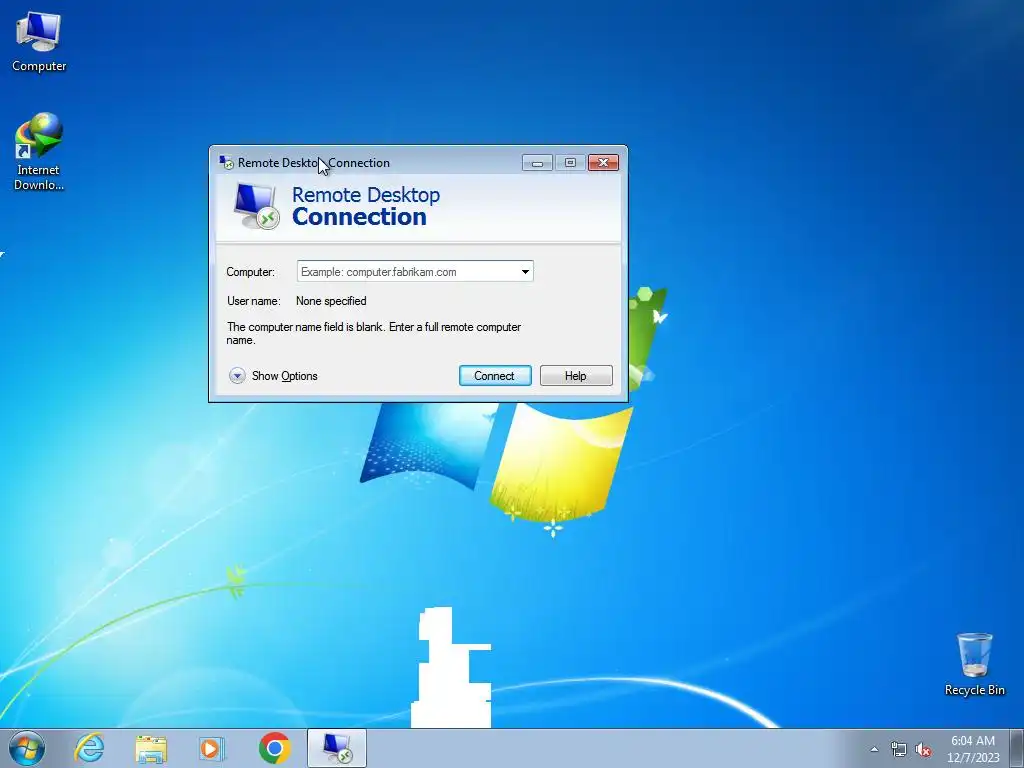
Task: Select the Computer desktop icon
Action: 39,43
